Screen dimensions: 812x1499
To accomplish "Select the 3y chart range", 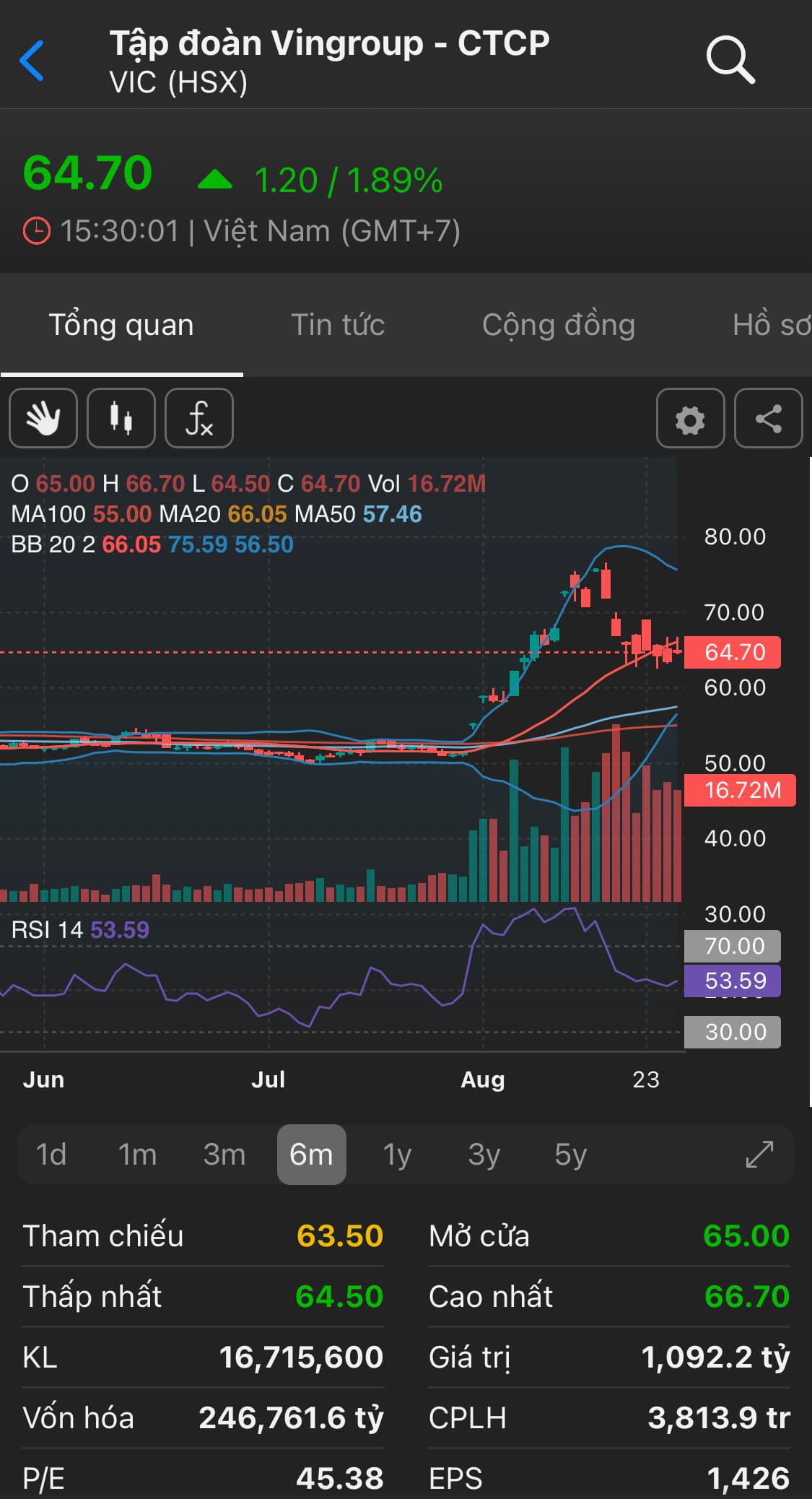I will click(x=484, y=1154).
